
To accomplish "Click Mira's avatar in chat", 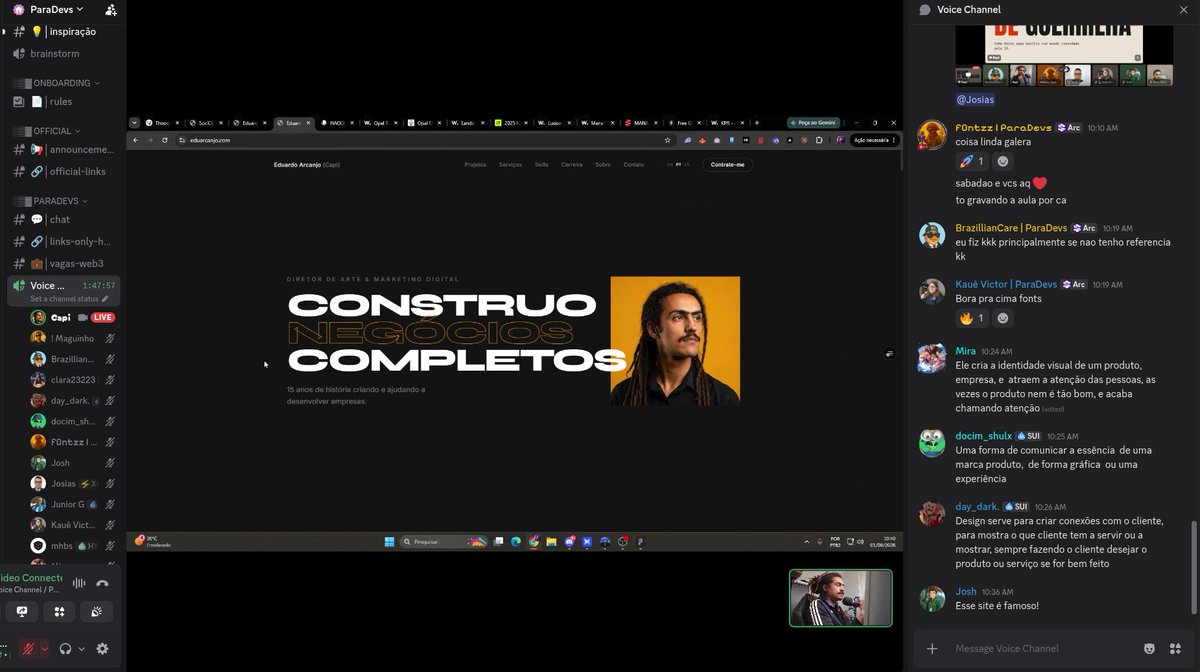I will [x=932, y=357].
